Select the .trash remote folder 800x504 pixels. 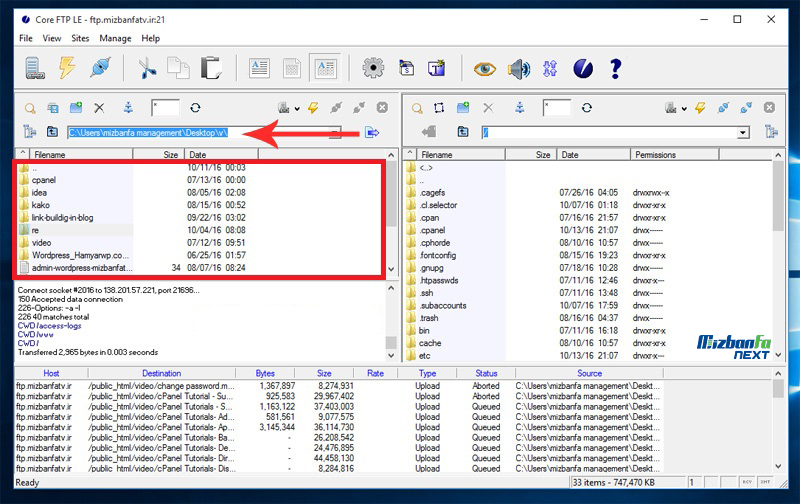click(429, 318)
